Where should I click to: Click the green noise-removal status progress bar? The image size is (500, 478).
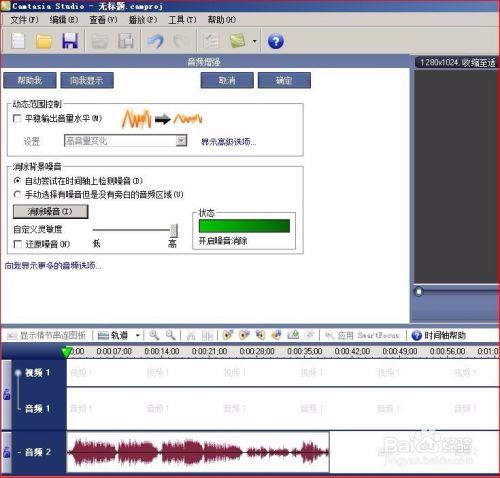click(244, 226)
